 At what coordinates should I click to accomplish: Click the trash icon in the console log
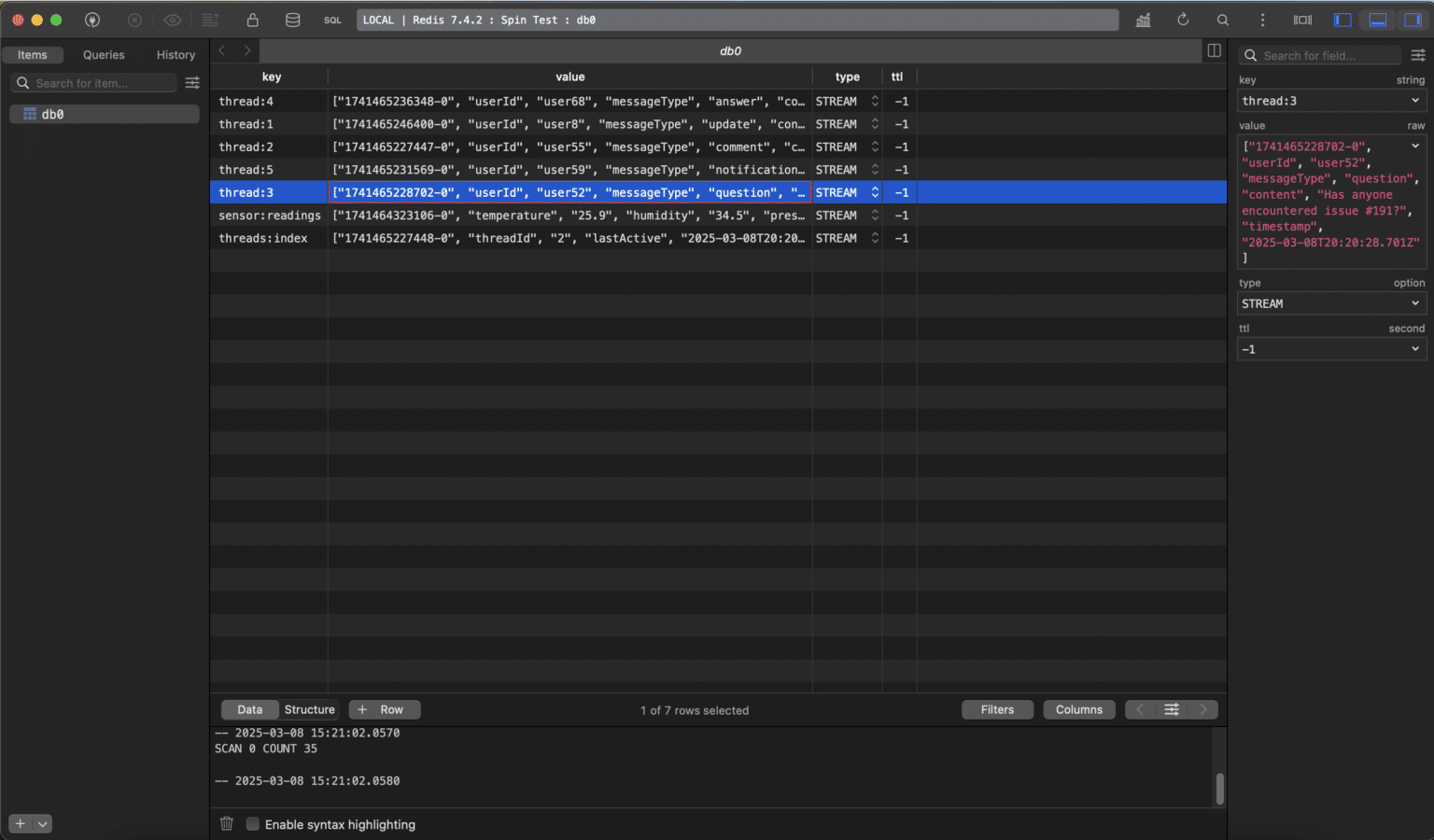click(226, 824)
